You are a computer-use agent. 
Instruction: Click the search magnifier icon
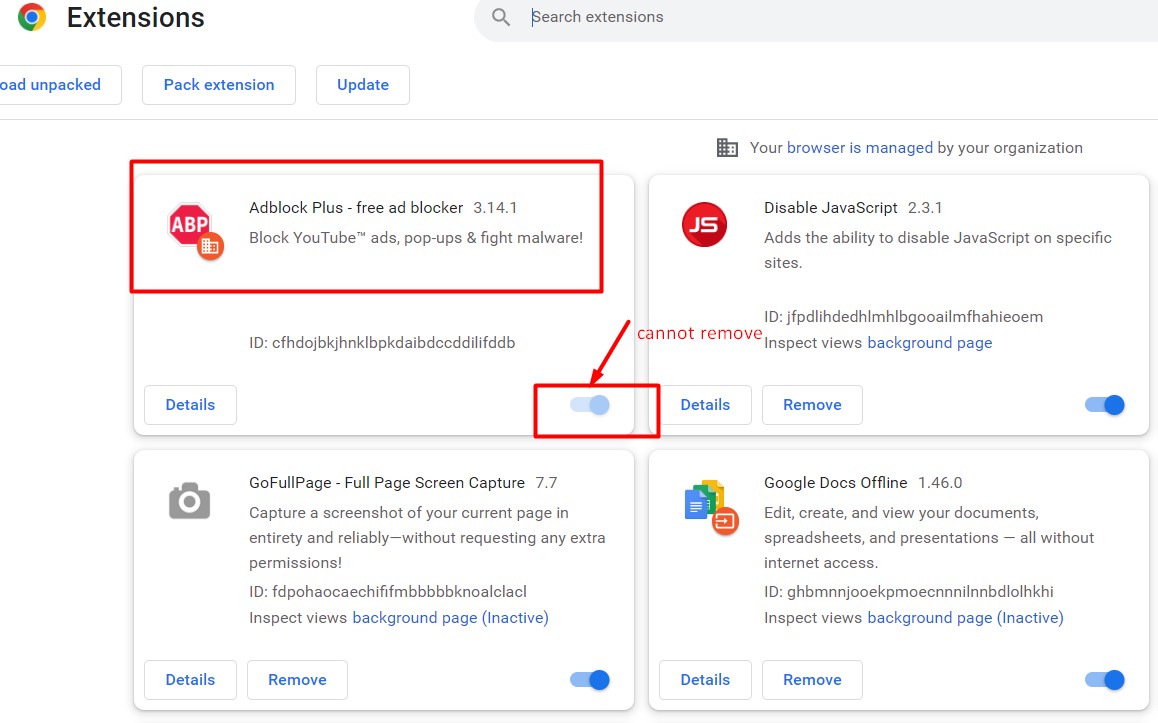pos(501,17)
